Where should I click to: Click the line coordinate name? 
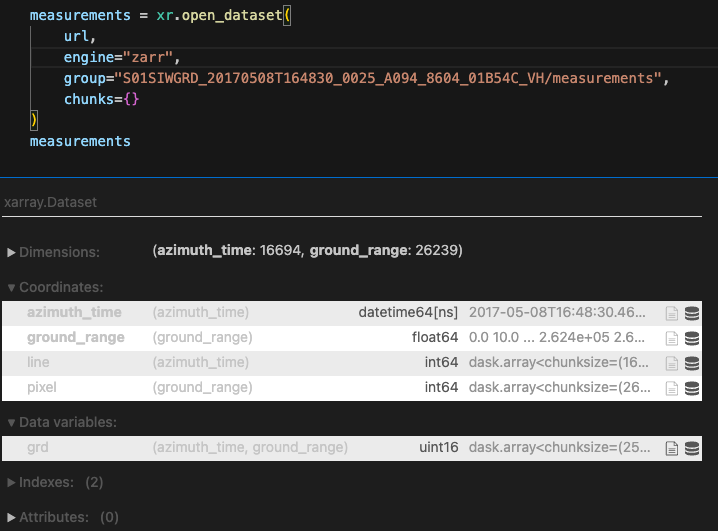38,362
